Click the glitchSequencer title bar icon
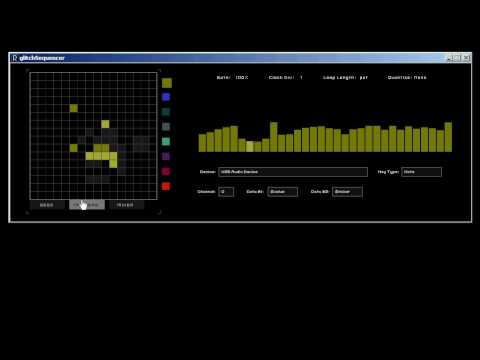This screenshot has width=480, height=360. pos(15,58)
